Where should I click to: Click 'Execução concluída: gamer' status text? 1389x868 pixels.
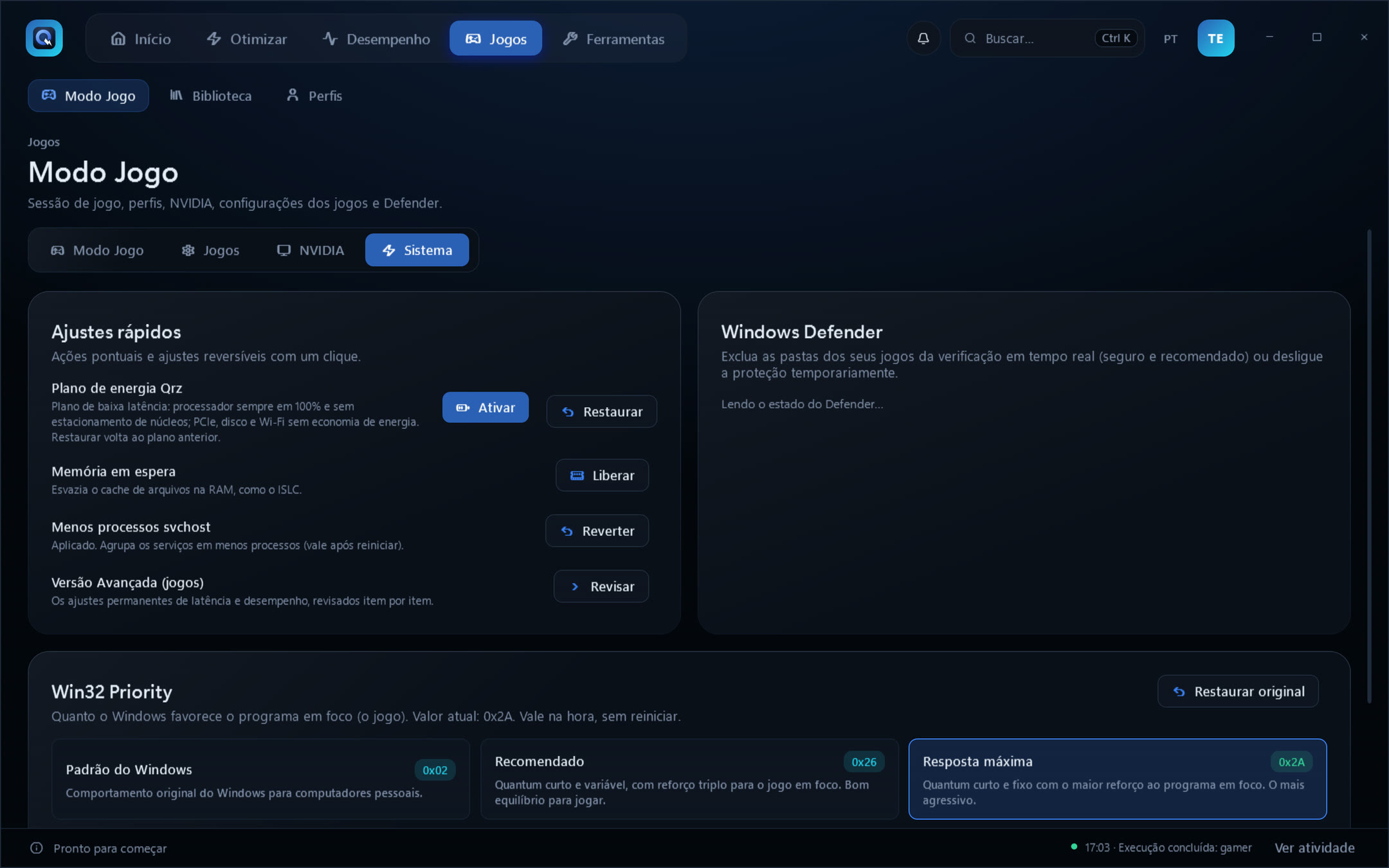[1185, 848]
